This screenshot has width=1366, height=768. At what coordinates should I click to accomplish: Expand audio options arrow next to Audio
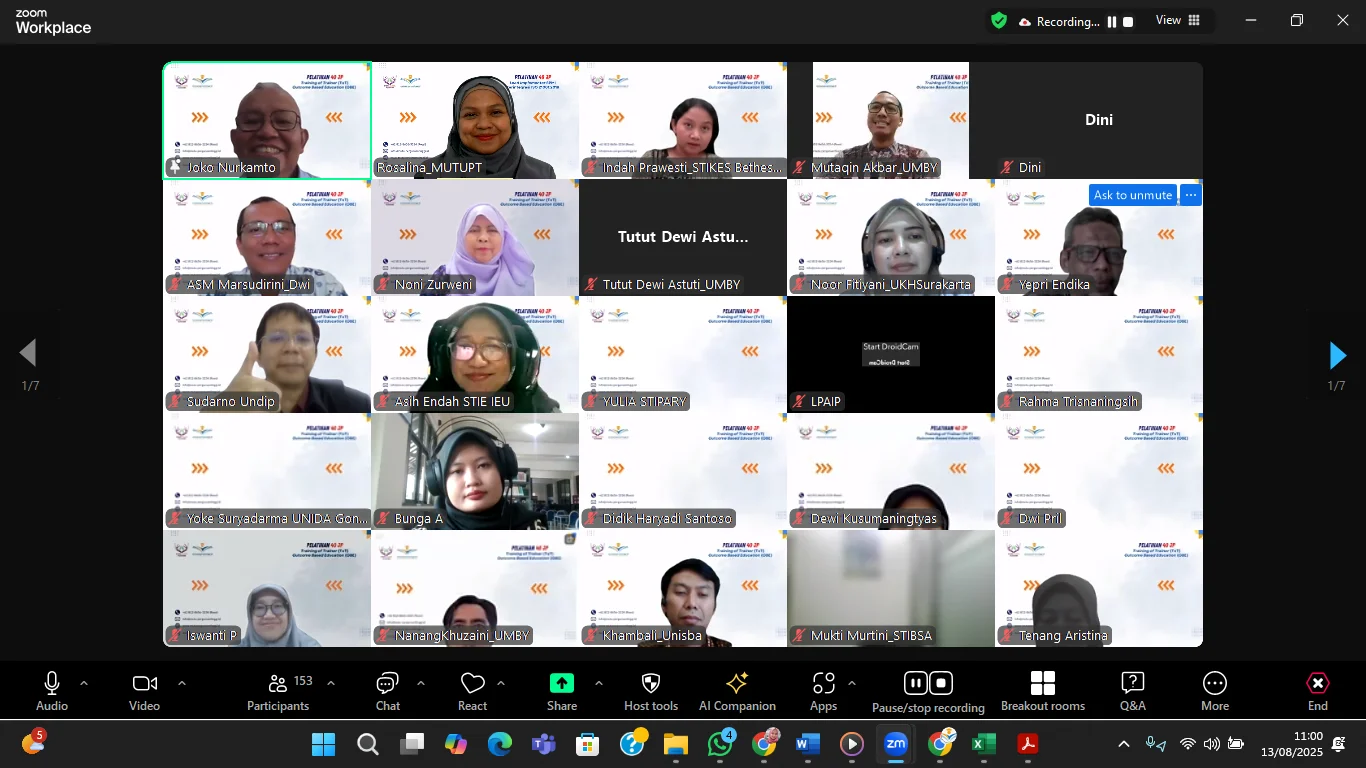[x=84, y=684]
